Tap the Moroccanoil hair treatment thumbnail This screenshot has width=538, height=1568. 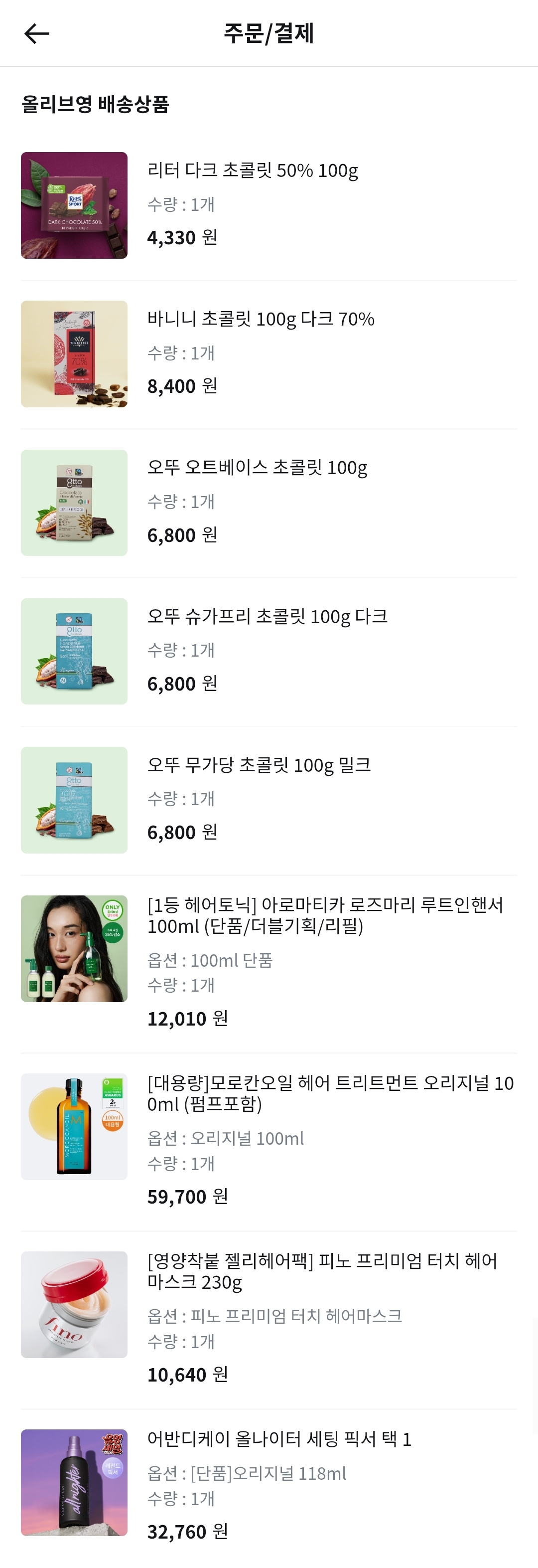[74, 1127]
